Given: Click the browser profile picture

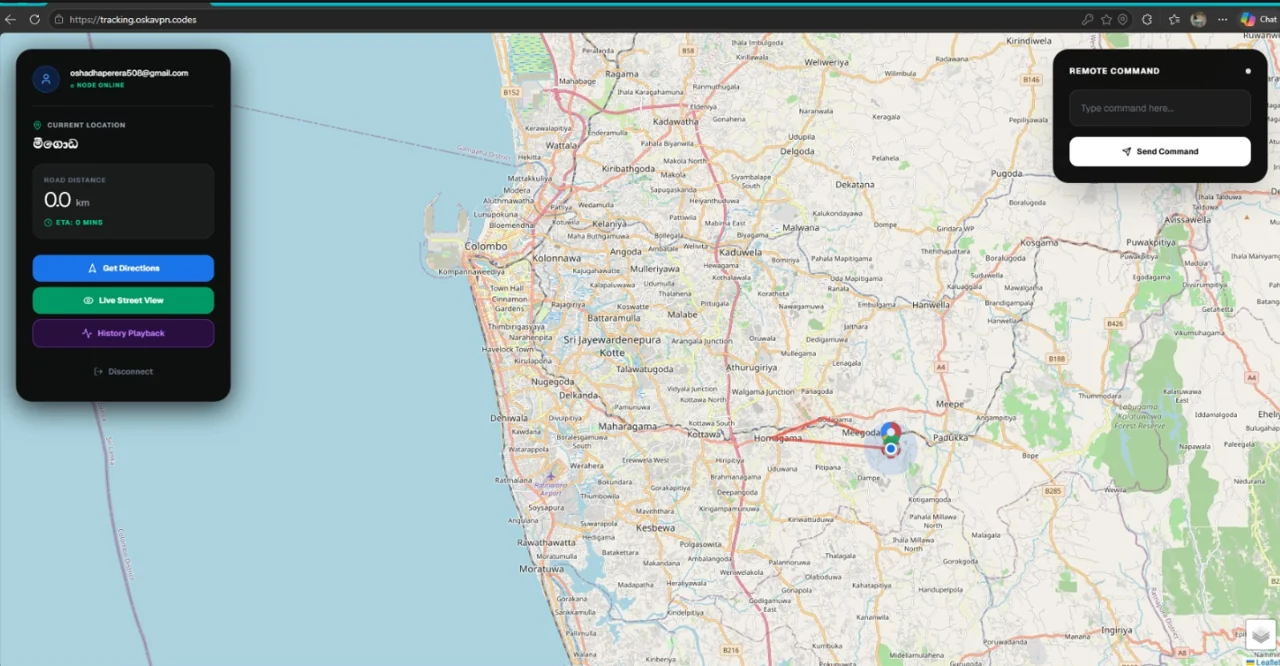Looking at the screenshot, I should pyautogui.click(x=1198, y=19).
